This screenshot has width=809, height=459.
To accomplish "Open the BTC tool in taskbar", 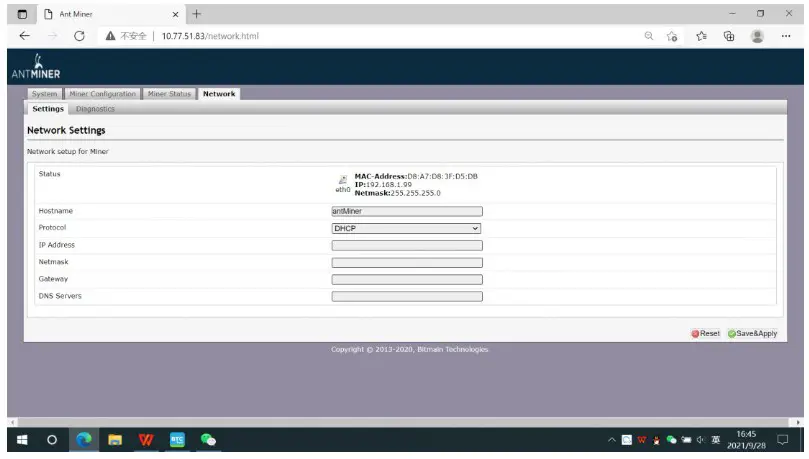I will tap(177, 440).
